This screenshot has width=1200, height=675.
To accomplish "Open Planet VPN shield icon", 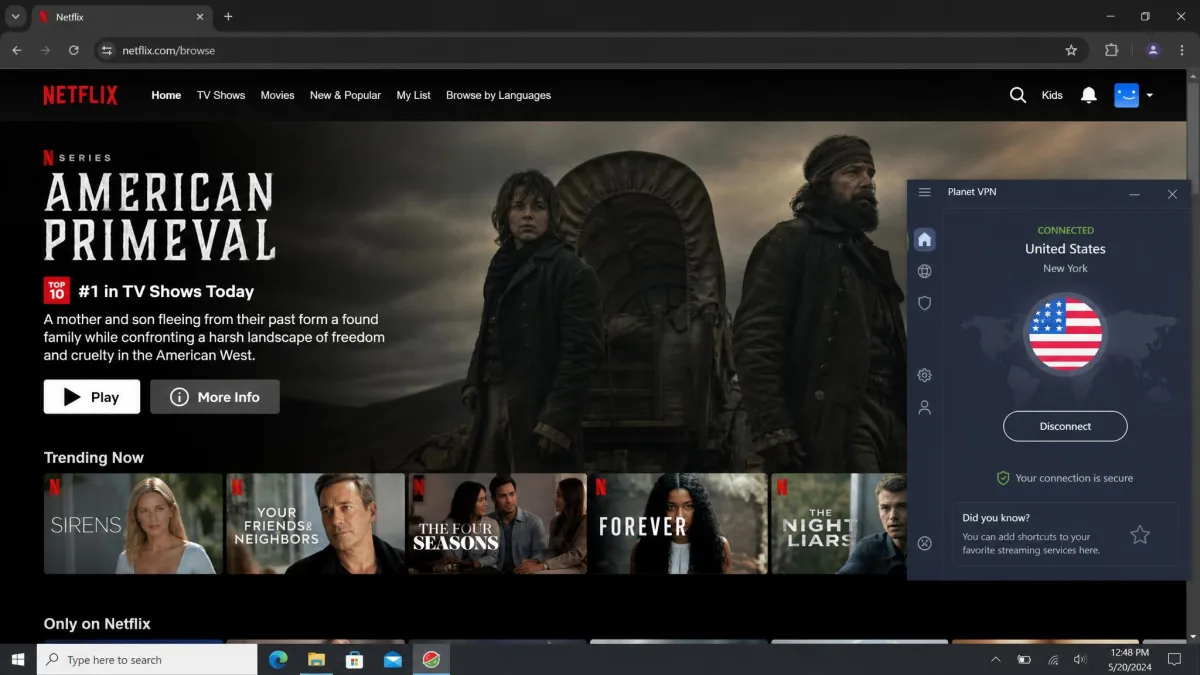I will (x=925, y=303).
